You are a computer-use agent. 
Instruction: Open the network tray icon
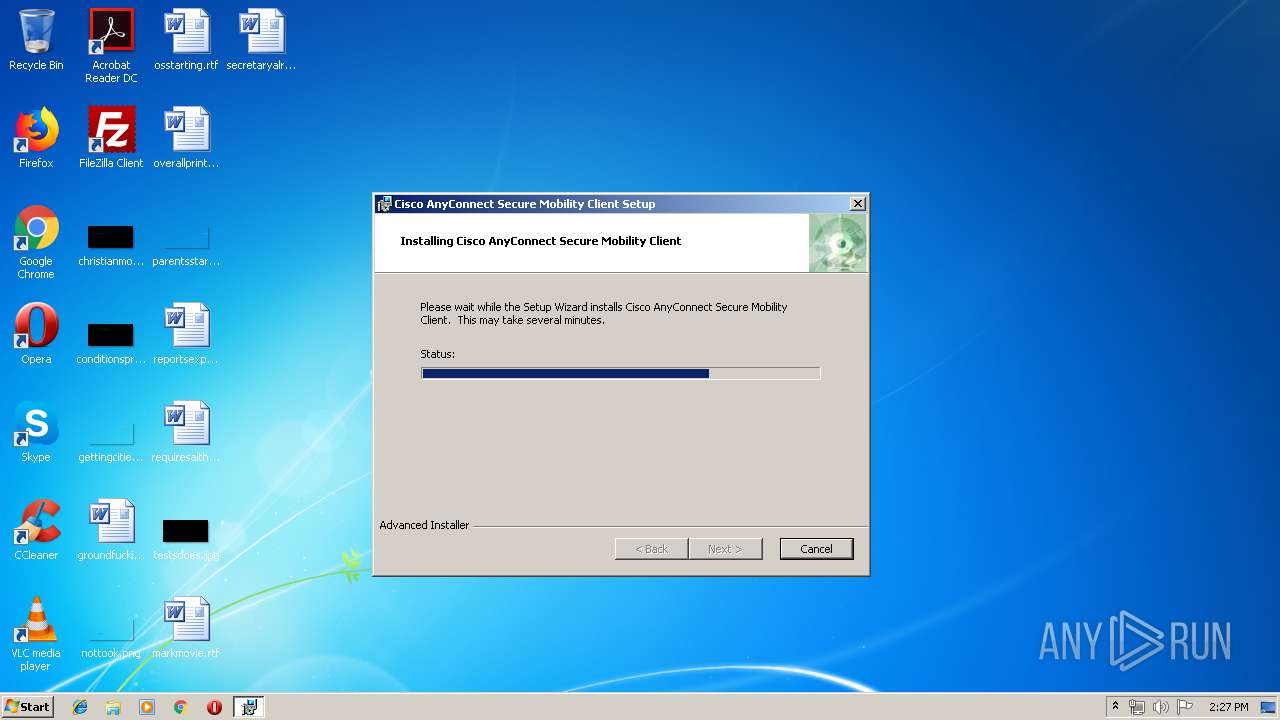coord(1137,707)
